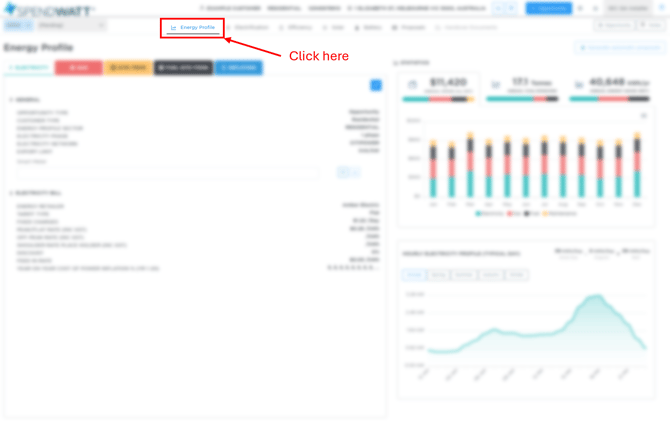Click the progress bar under cost card

[x=440, y=99]
